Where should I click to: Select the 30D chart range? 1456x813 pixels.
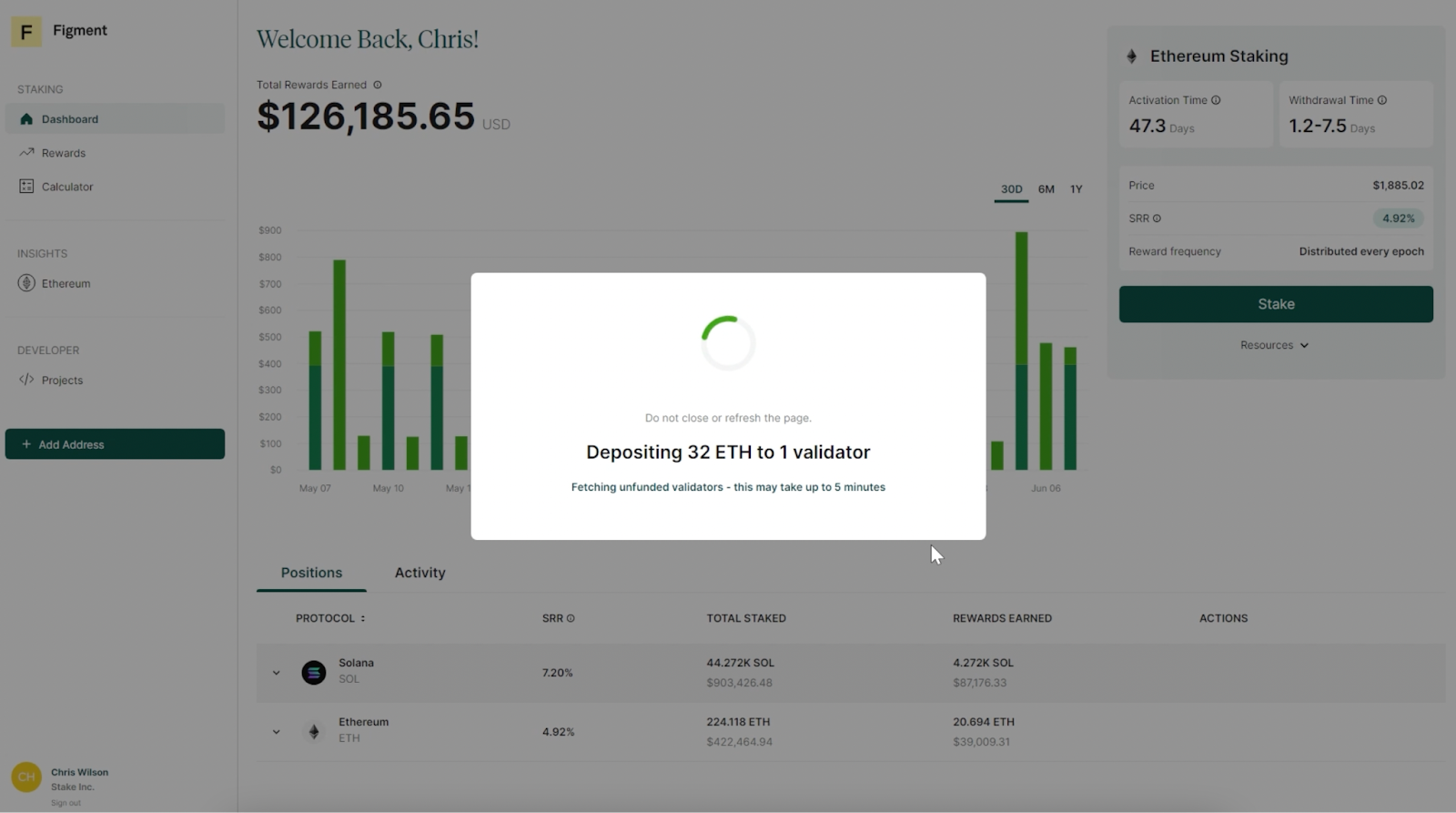coord(1012,189)
